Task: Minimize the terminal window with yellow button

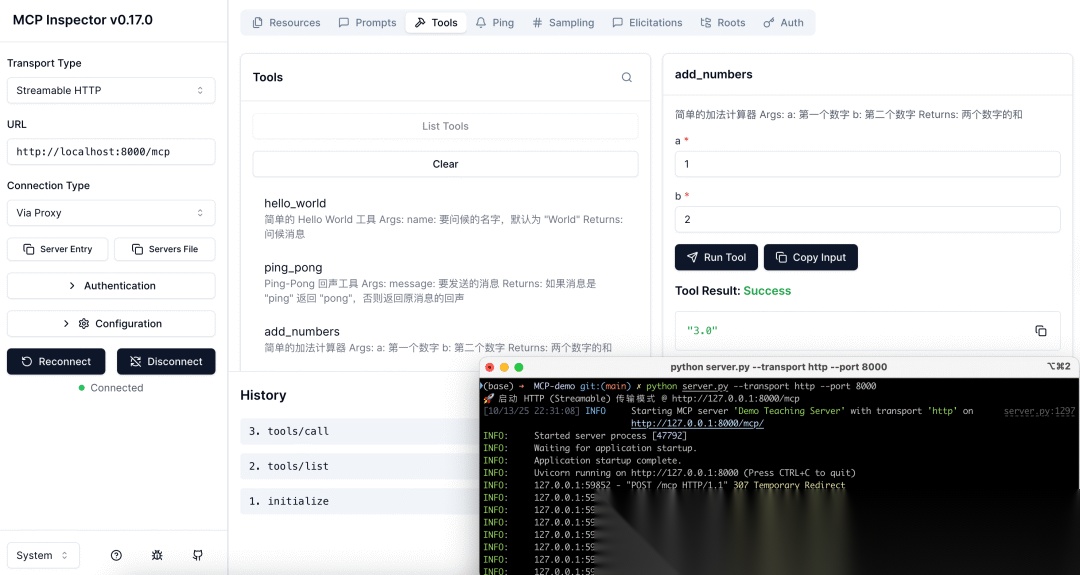Action: tap(504, 367)
